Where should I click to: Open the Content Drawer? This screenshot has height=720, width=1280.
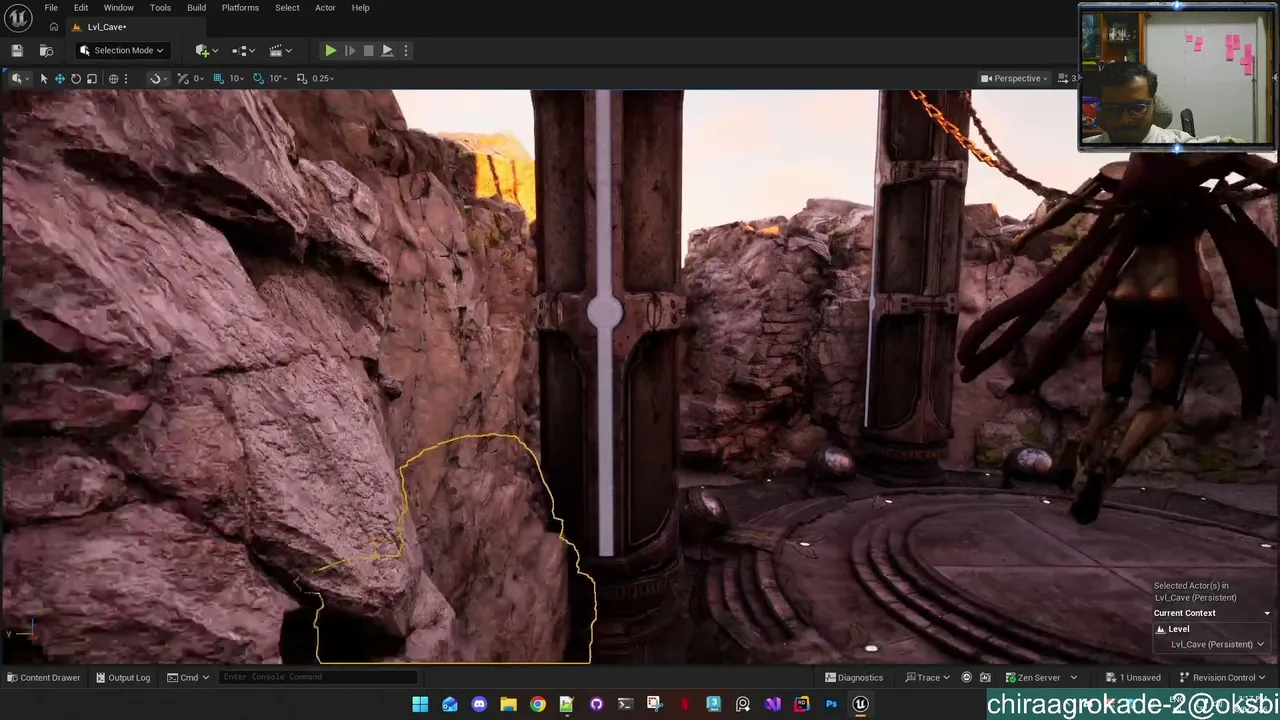[x=44, y=677]
